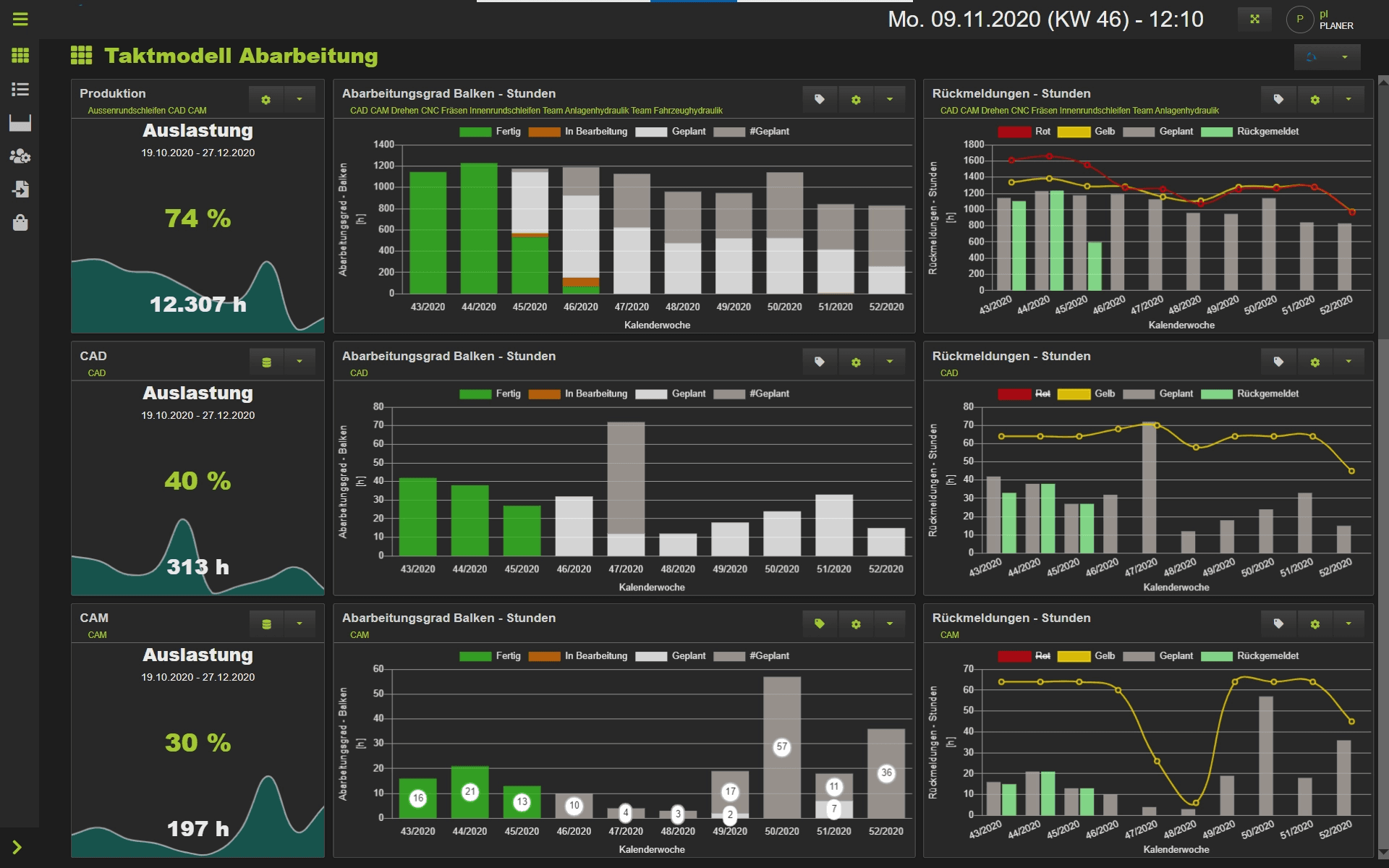Click the user management sidebar icon
This screenshot has height=868, width=1389.
click(x=20, y=156)
